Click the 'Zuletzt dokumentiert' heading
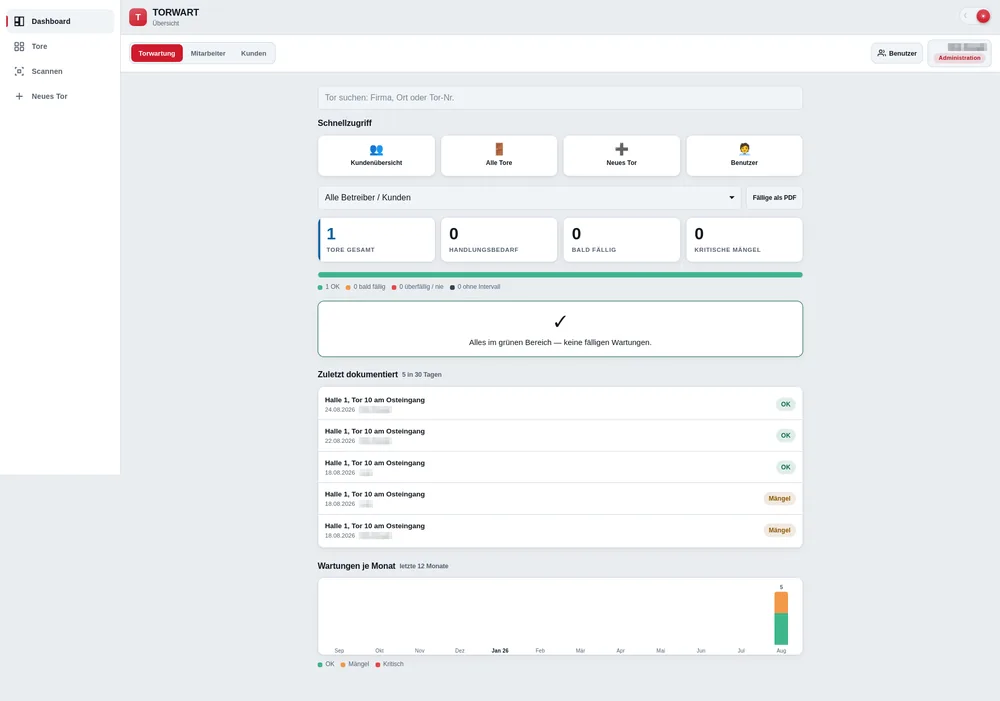 [x=358, y=374]
